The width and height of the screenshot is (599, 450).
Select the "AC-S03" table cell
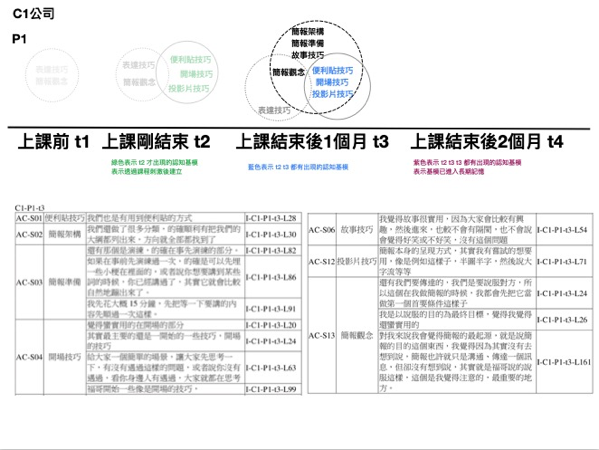click(x=29, y=282)
